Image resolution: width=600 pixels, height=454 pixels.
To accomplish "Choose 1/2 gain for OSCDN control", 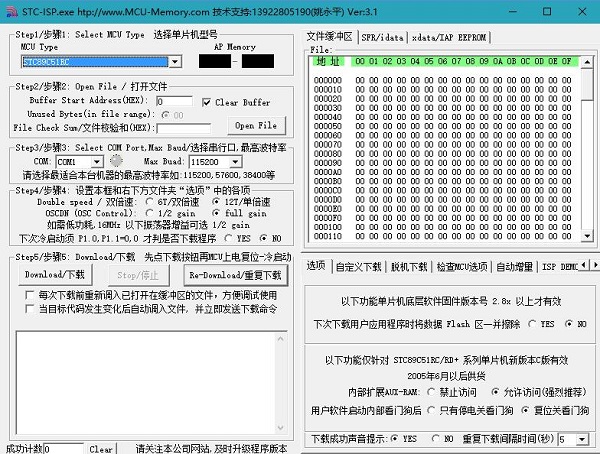I will 150,213.
